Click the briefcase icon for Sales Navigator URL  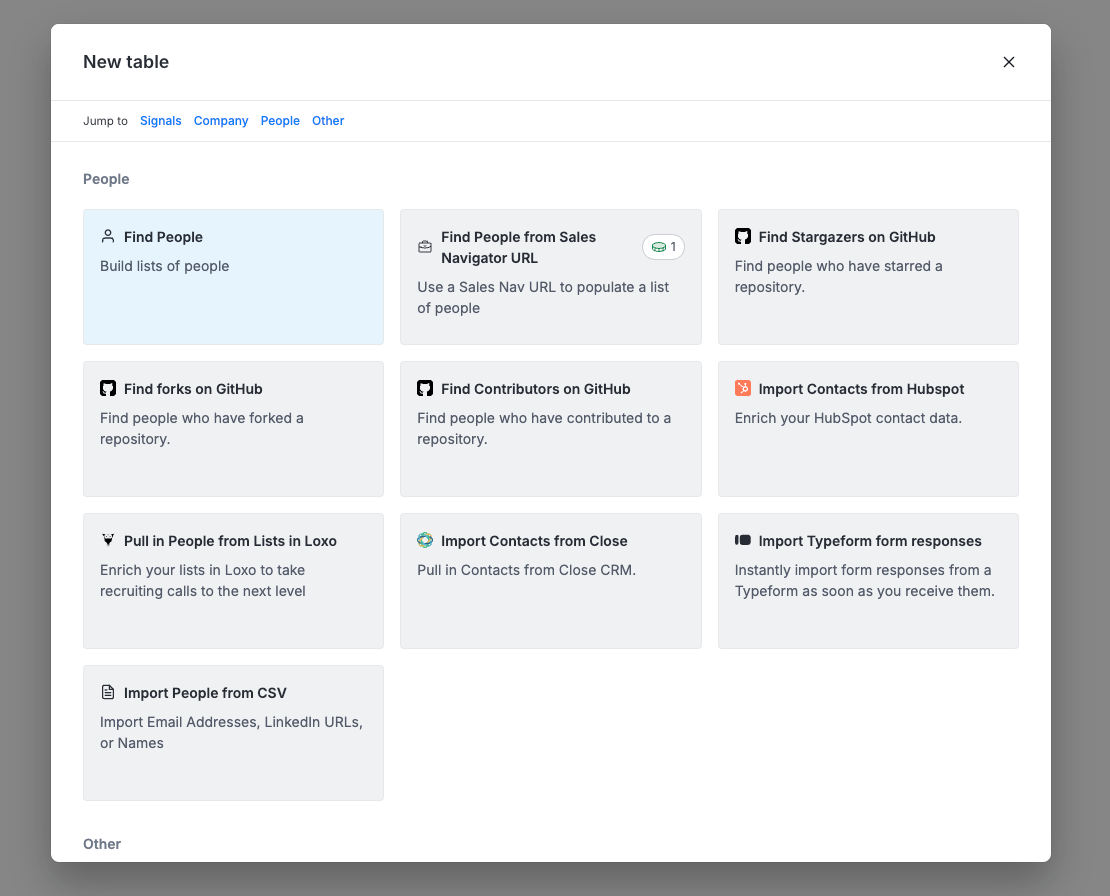click(x=425, y=247)
